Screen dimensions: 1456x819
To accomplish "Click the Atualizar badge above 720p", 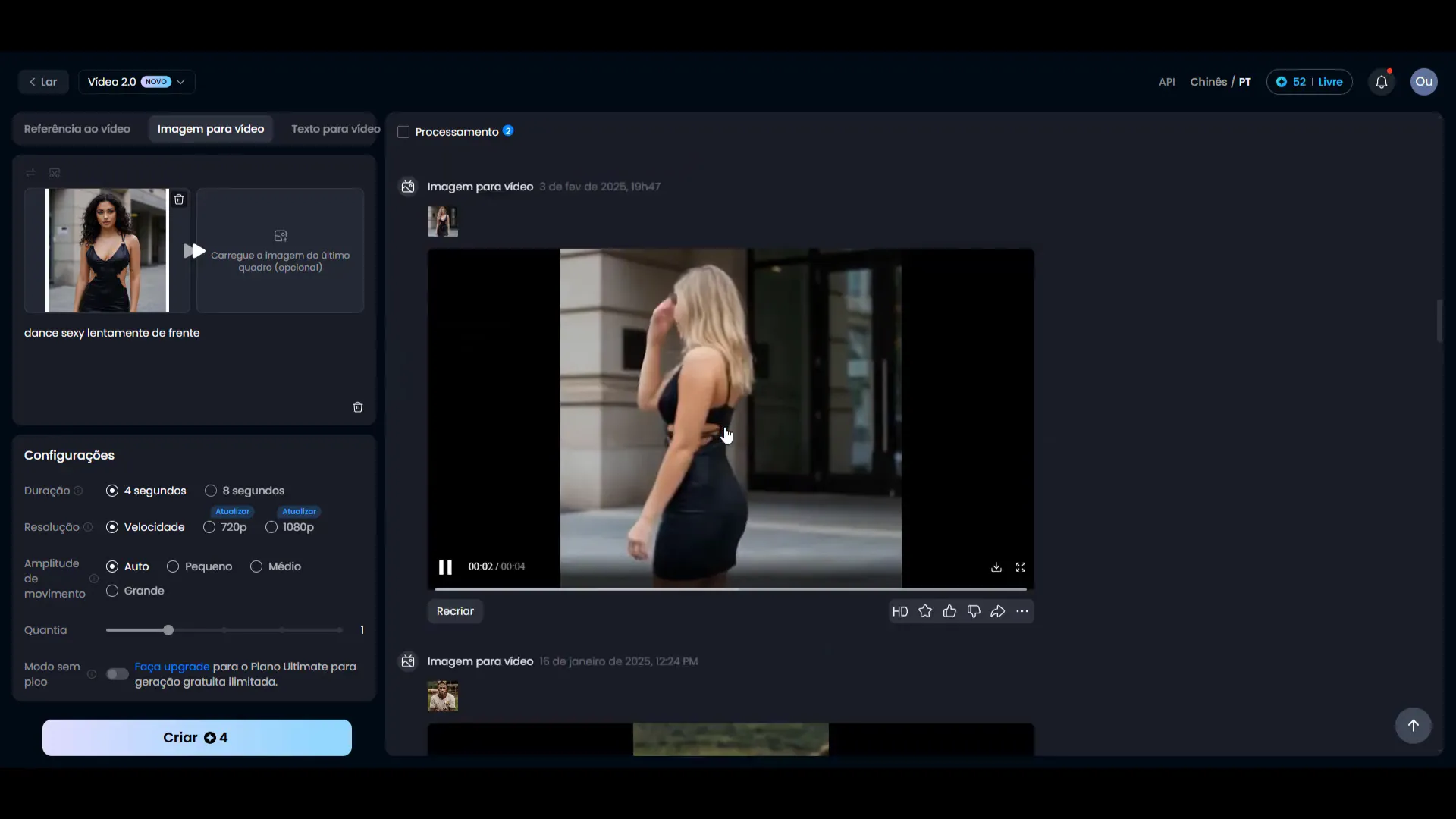I will (x=232, y=511).
